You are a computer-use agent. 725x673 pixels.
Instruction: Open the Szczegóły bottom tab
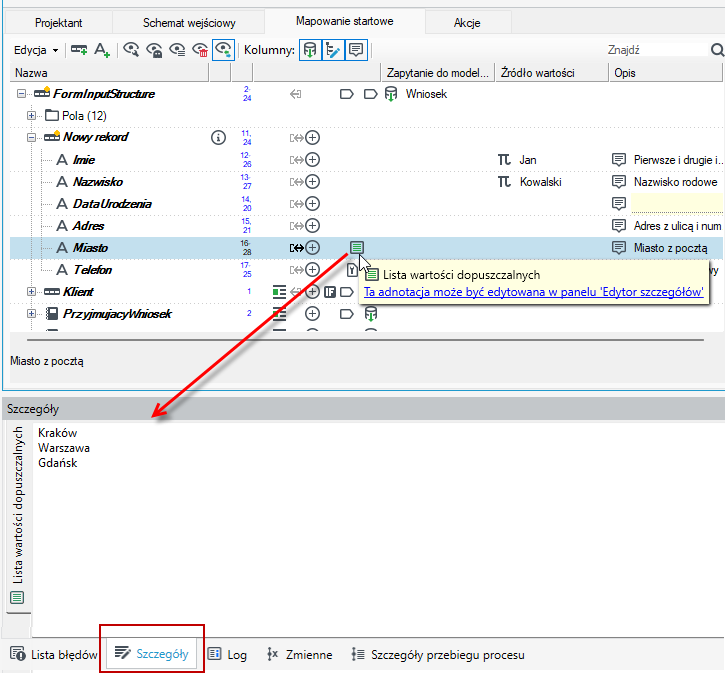pos(152,654)
